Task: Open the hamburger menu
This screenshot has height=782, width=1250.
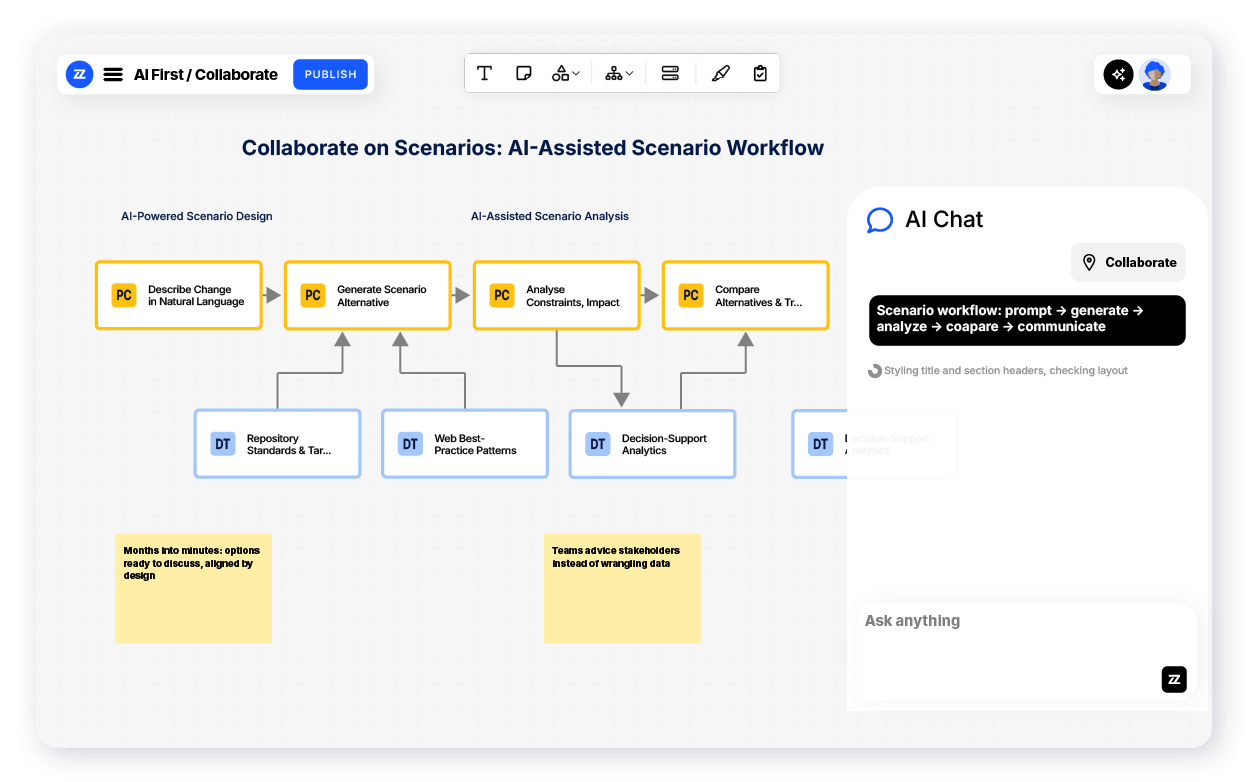Action: click(113, 74)
